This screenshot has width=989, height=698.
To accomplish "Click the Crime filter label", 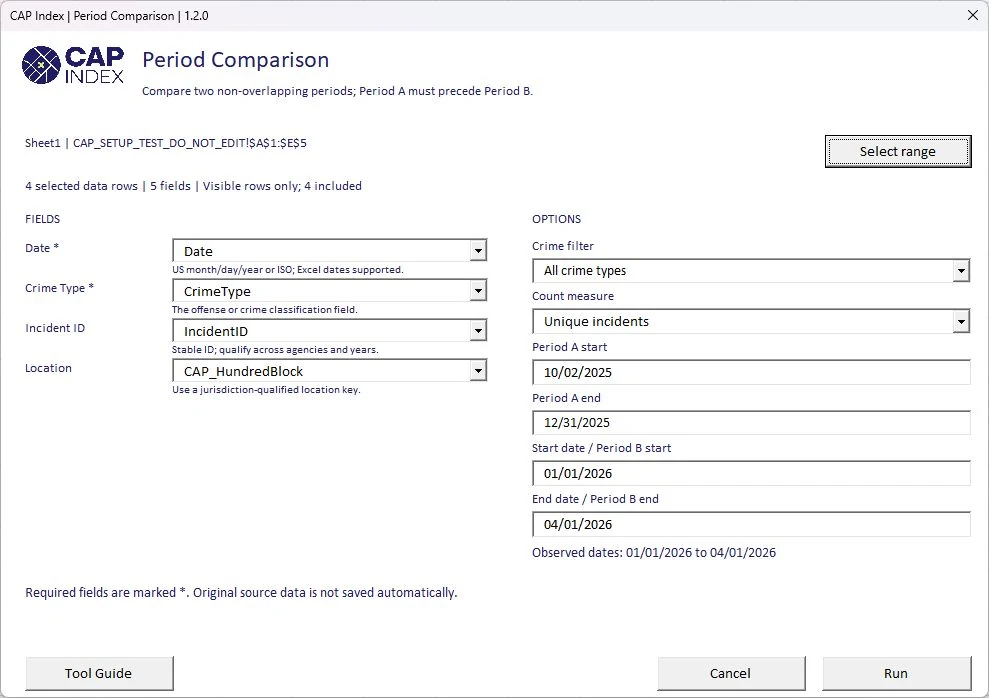I will [x=563, y=246].
